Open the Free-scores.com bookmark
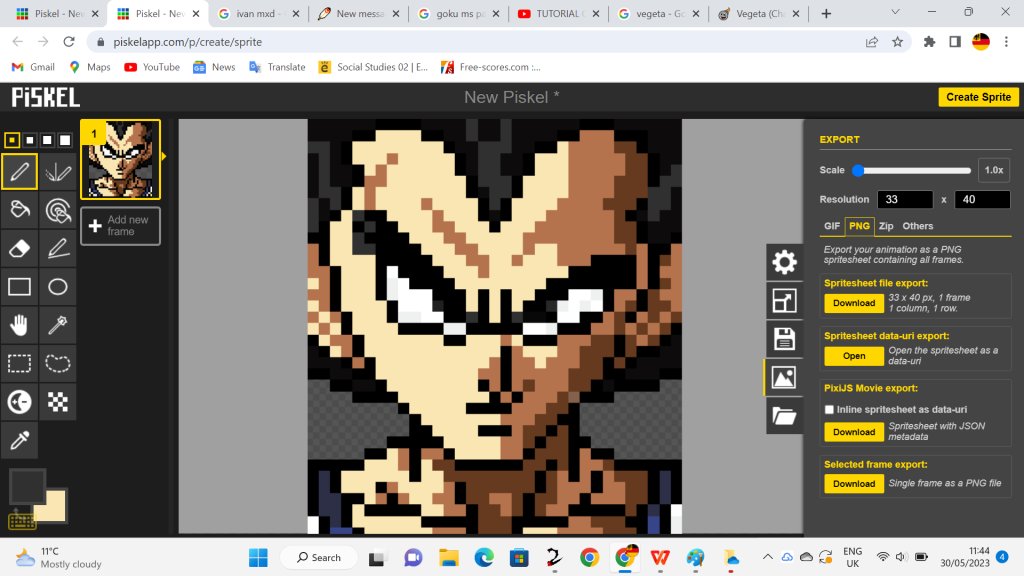 [491, 67]
